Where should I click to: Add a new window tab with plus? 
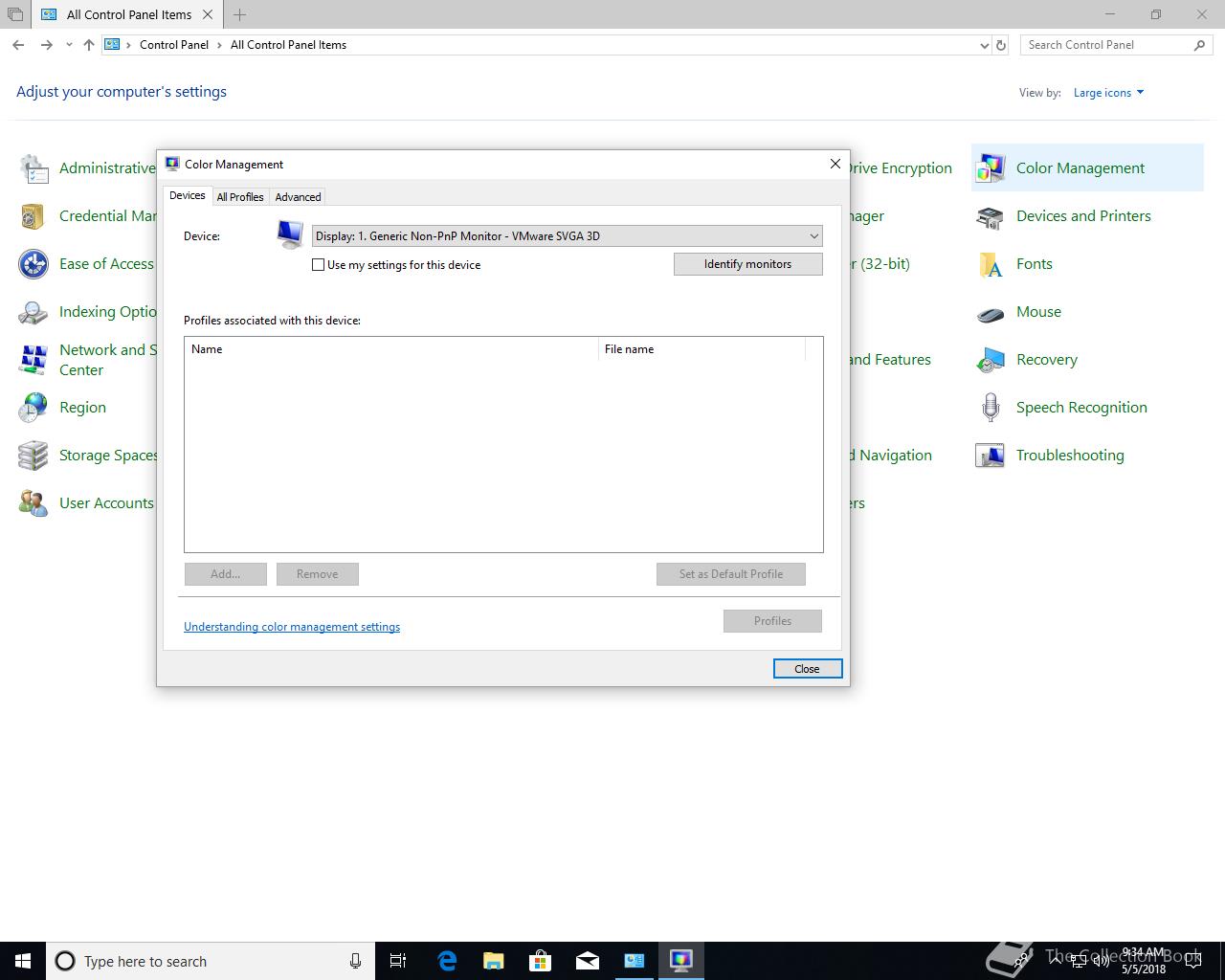click(x=240, y=14)
